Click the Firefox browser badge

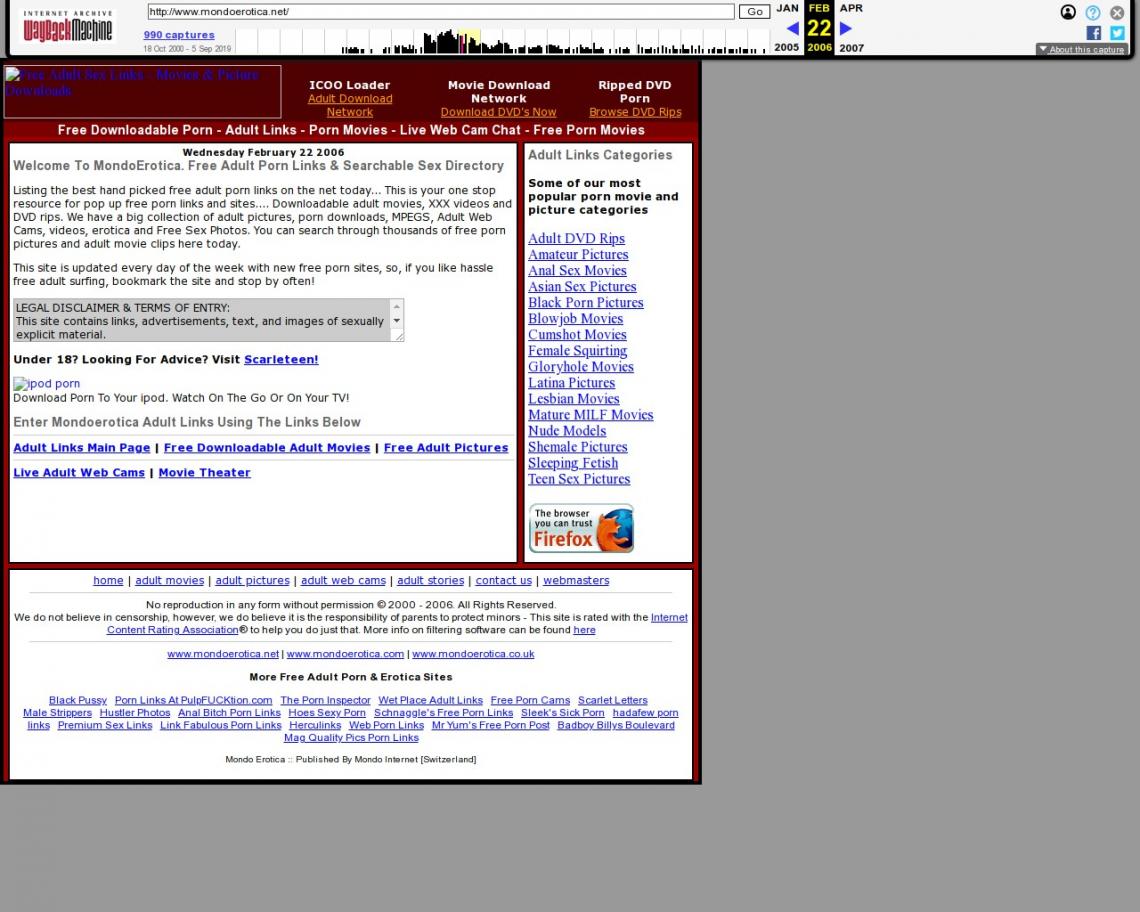(581, 528)
